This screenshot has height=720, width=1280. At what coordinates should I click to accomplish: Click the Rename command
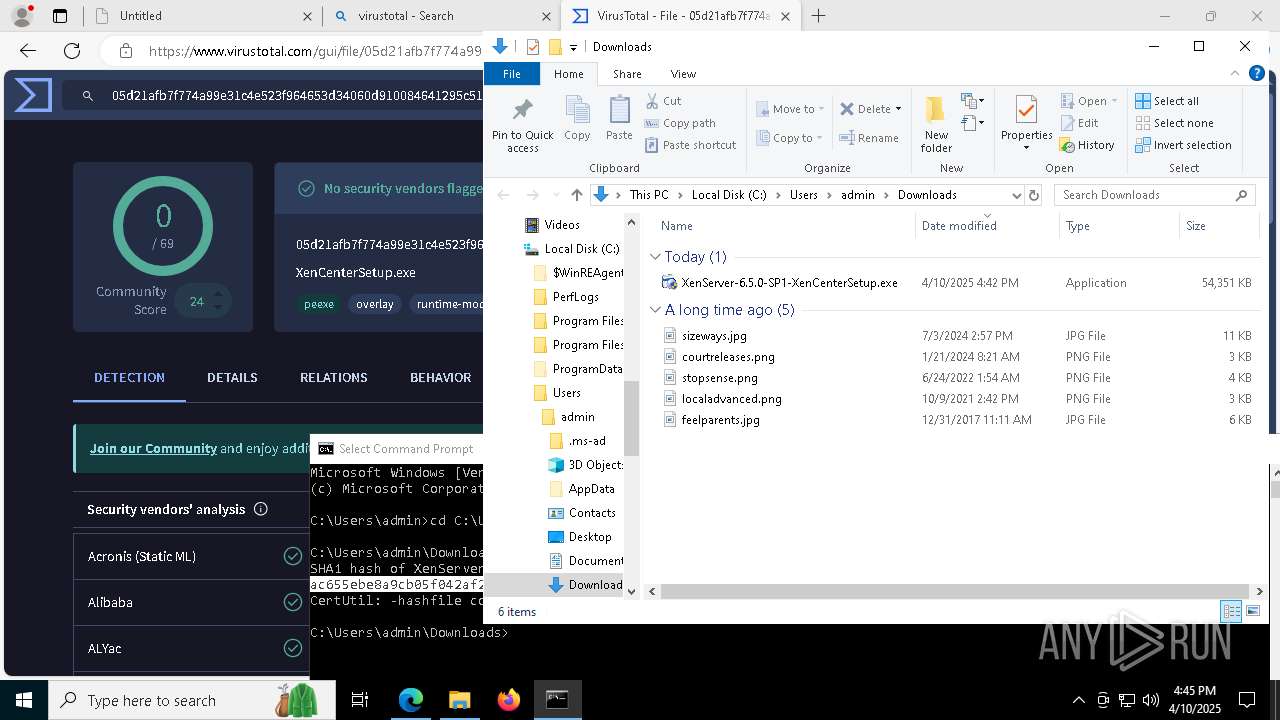tap(869, 138)
